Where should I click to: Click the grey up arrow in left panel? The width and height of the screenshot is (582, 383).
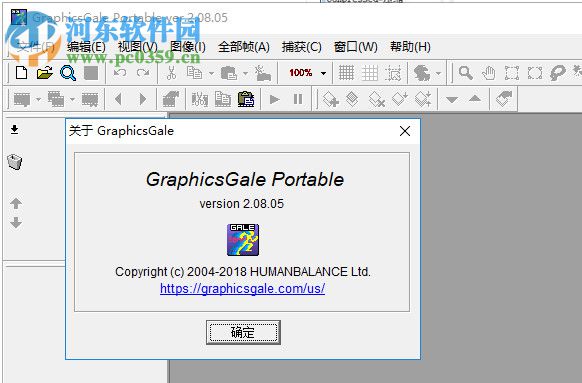pyautogui.click(x=16, y=203)
